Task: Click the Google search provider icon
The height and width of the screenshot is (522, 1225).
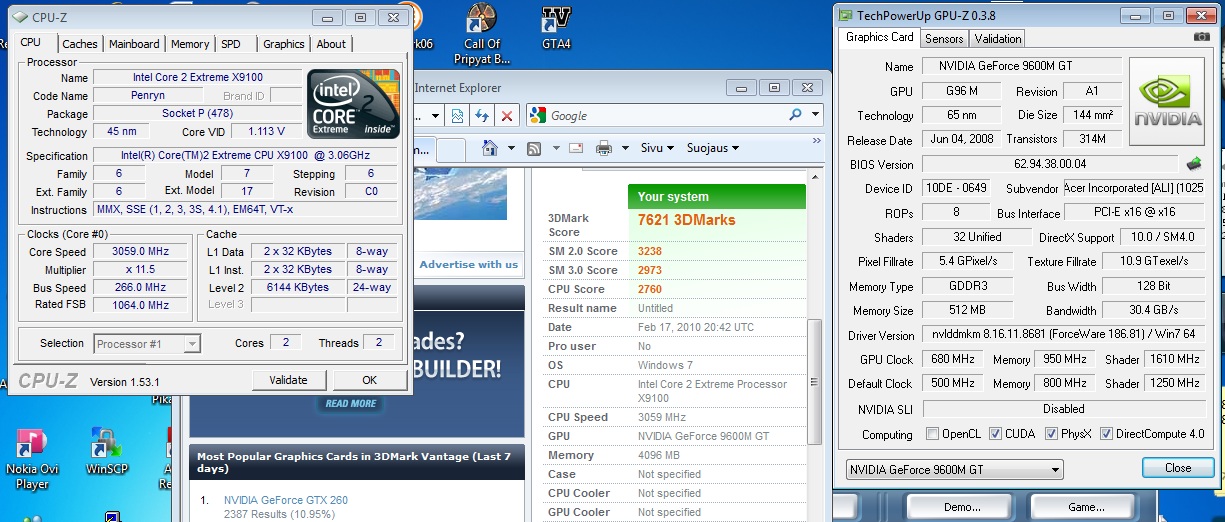Action: pyautogui.click(x=538, y=115)
